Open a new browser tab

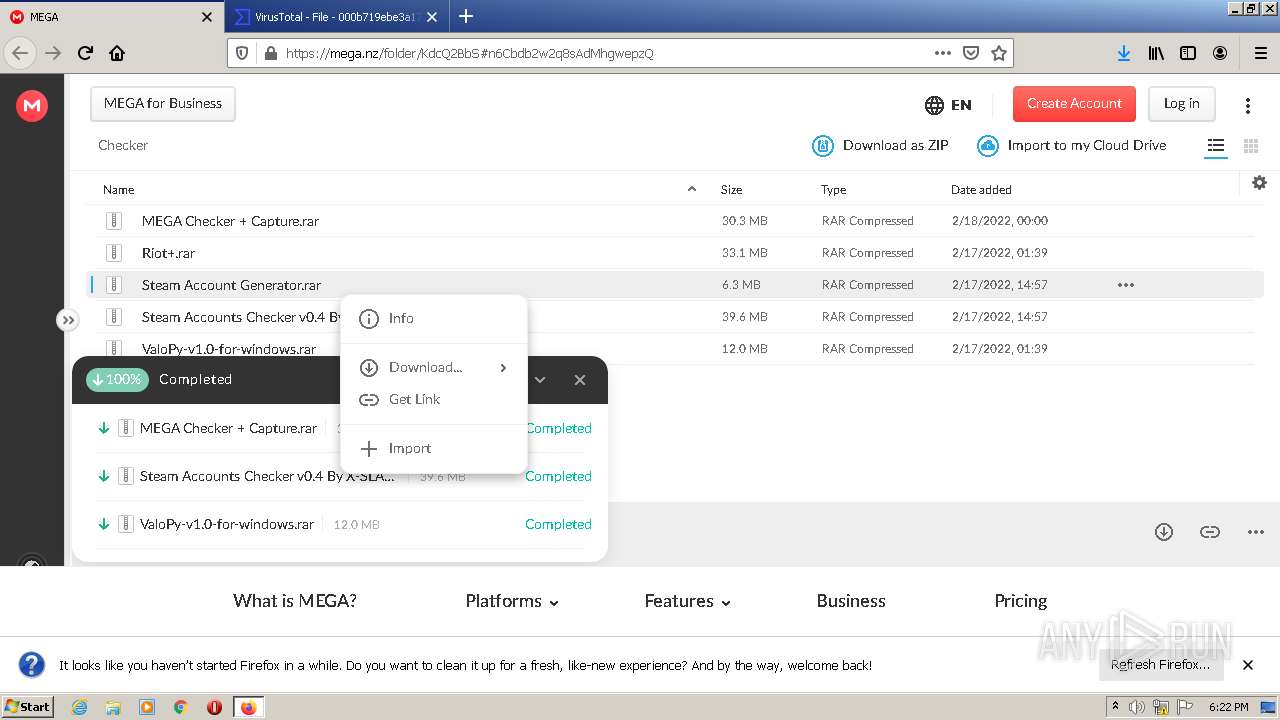(x=466, y=16)
